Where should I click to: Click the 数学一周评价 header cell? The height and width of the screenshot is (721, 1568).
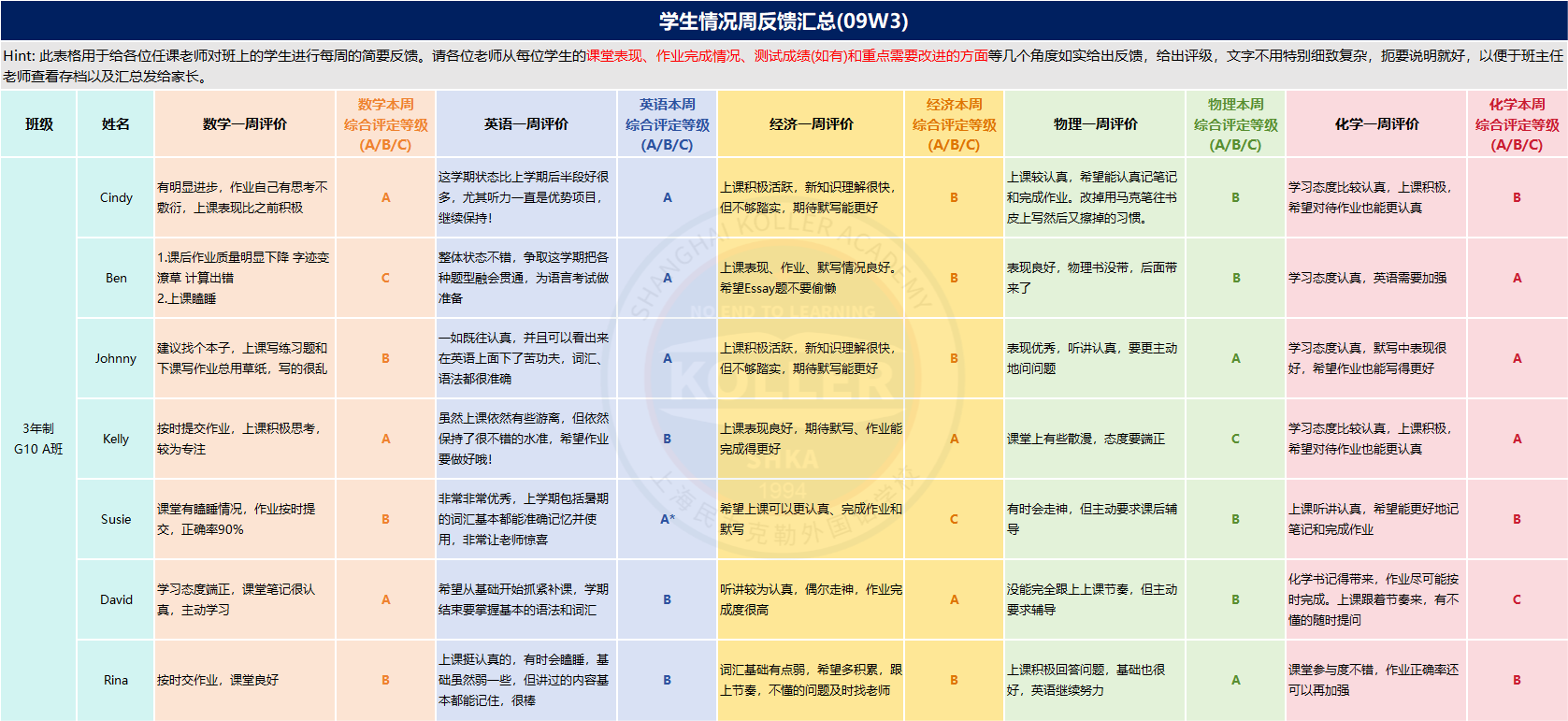245,124
